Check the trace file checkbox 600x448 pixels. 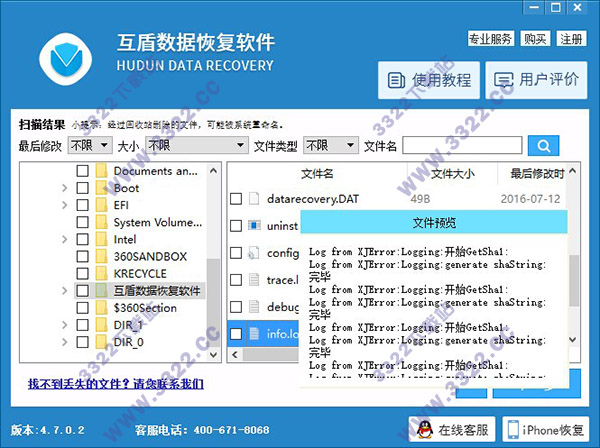click(x=236, y=280)
